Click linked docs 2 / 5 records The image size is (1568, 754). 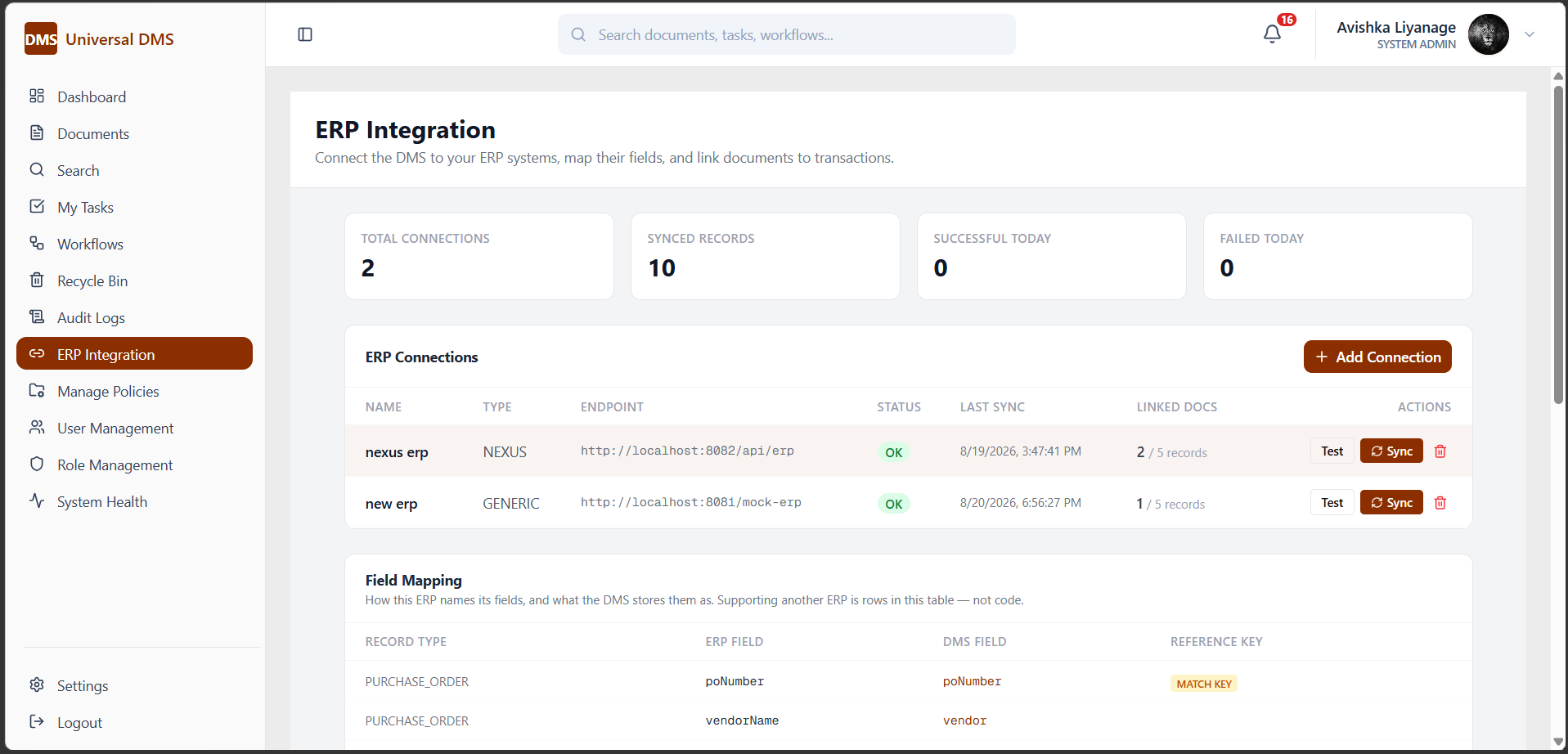click(1172, 452)
